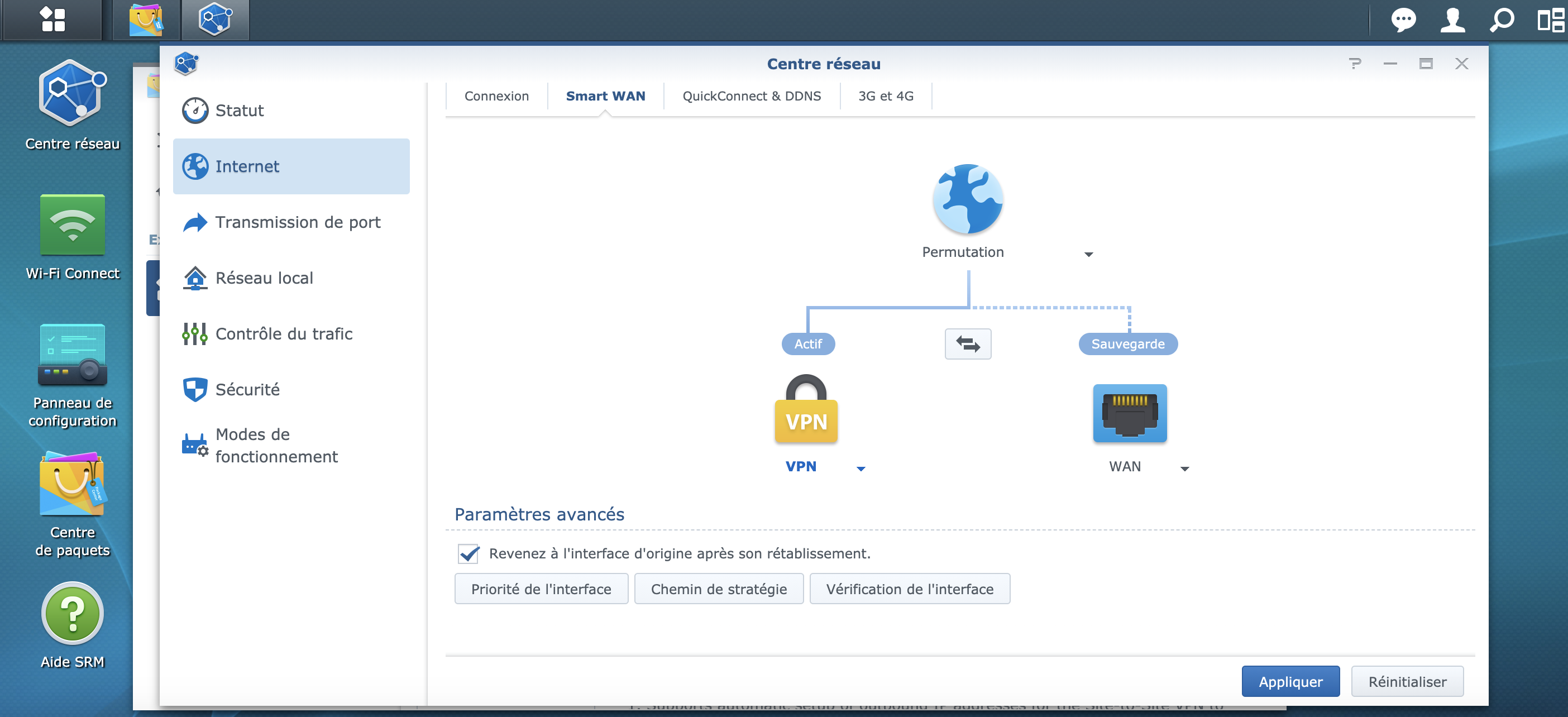Switch to the Connexion tab
The width and height of the screenshot is (1568, 717).
[x=496, y=96]
